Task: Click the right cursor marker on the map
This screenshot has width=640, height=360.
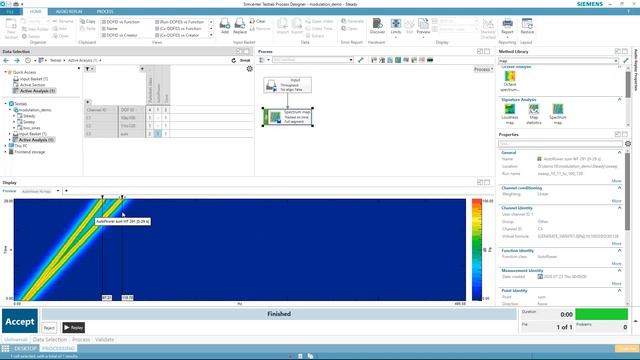Action: 122,198
